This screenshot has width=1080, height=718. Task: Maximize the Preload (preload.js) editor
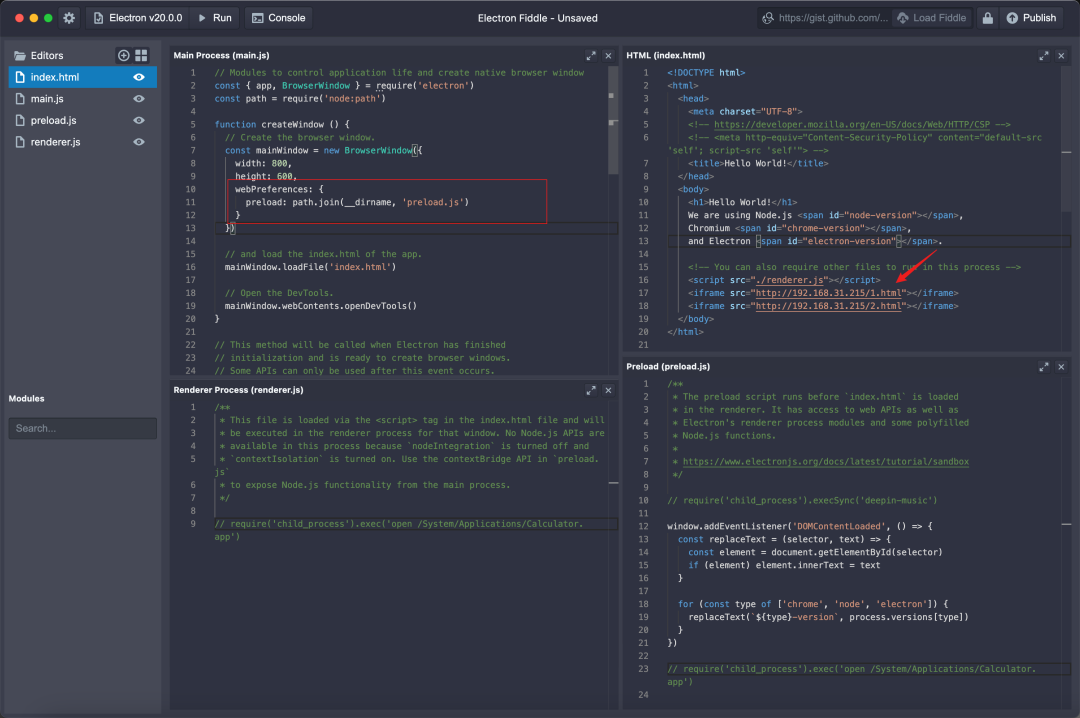click(1043, 367)
